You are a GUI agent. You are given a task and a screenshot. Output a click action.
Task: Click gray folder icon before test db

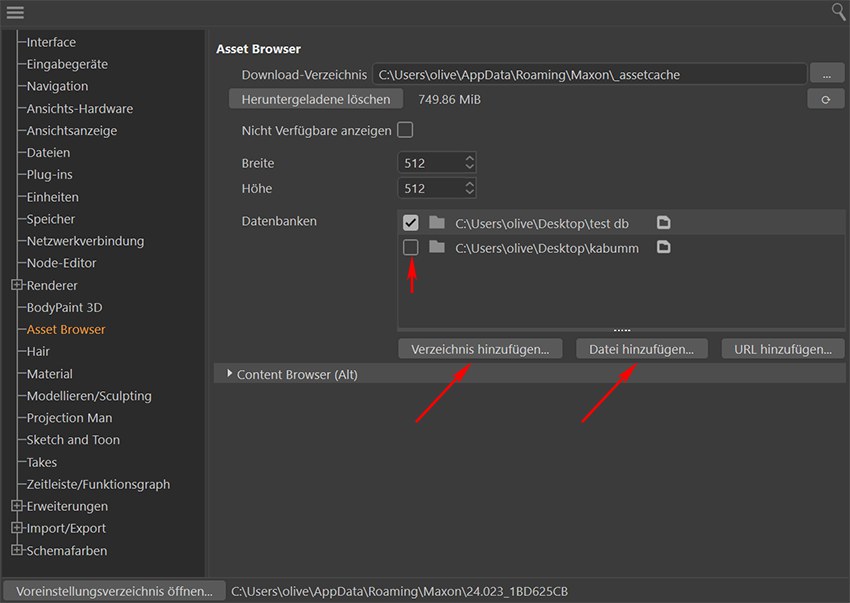click(436, 222)
